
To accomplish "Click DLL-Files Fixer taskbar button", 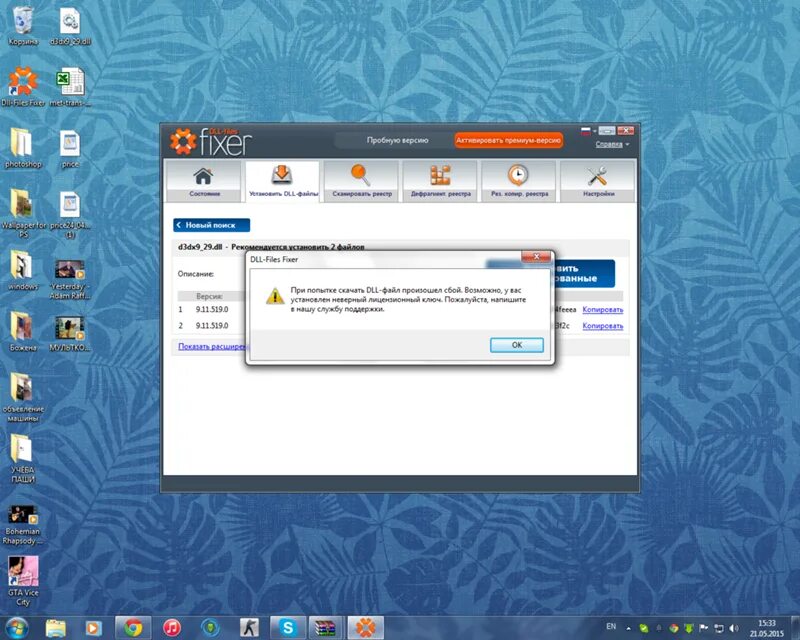I will pyautogui.click(x=365, y=628).
